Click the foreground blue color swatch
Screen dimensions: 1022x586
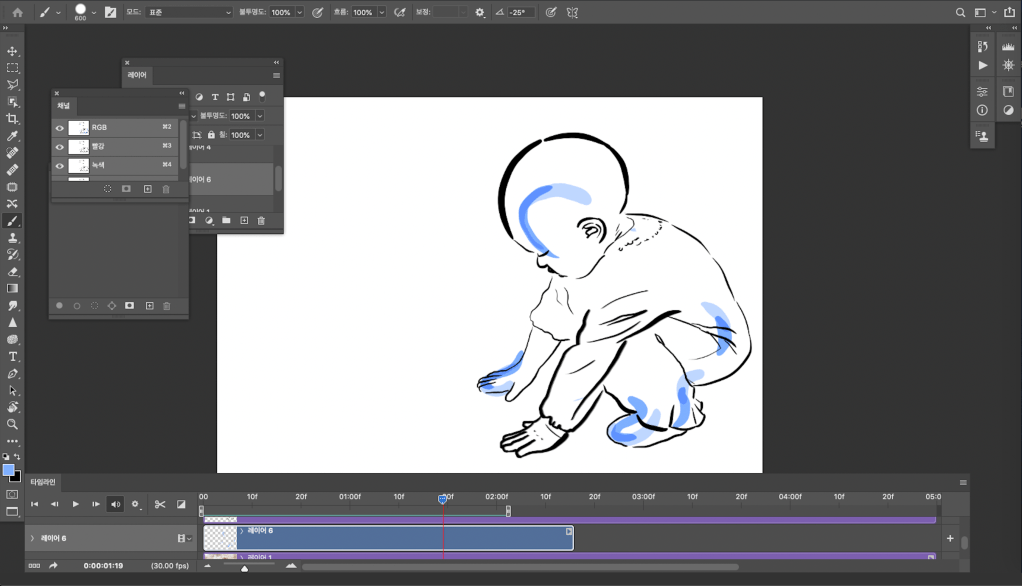click(x=9, y=470)
